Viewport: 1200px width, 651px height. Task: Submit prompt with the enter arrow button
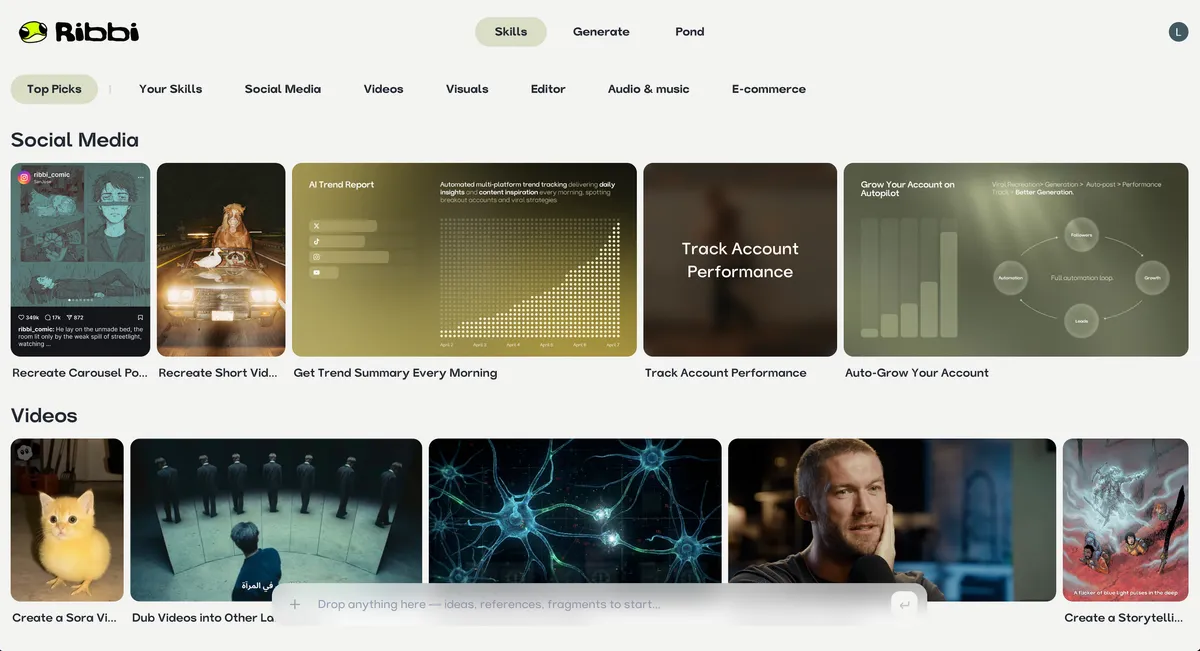tap(904, 604)
